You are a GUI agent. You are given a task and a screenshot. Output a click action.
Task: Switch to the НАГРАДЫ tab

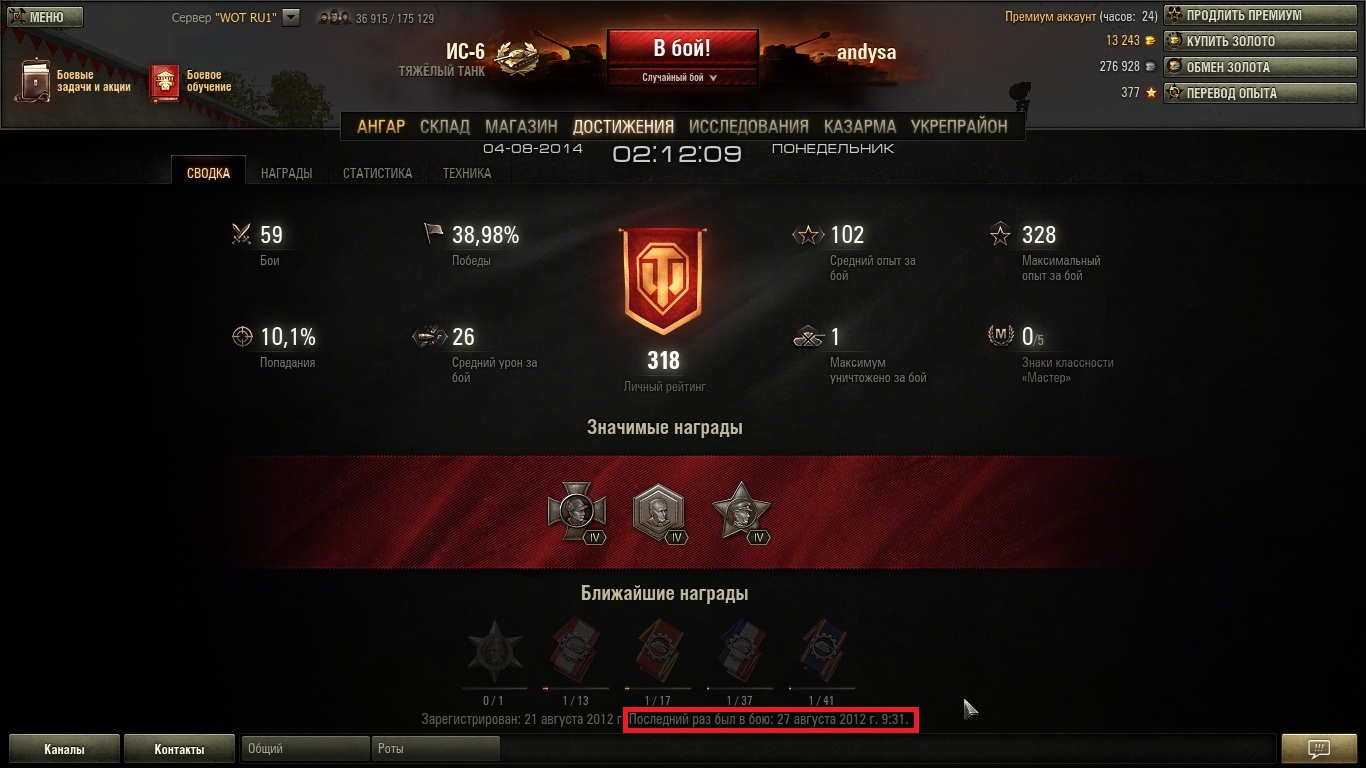tap(286, 173)
